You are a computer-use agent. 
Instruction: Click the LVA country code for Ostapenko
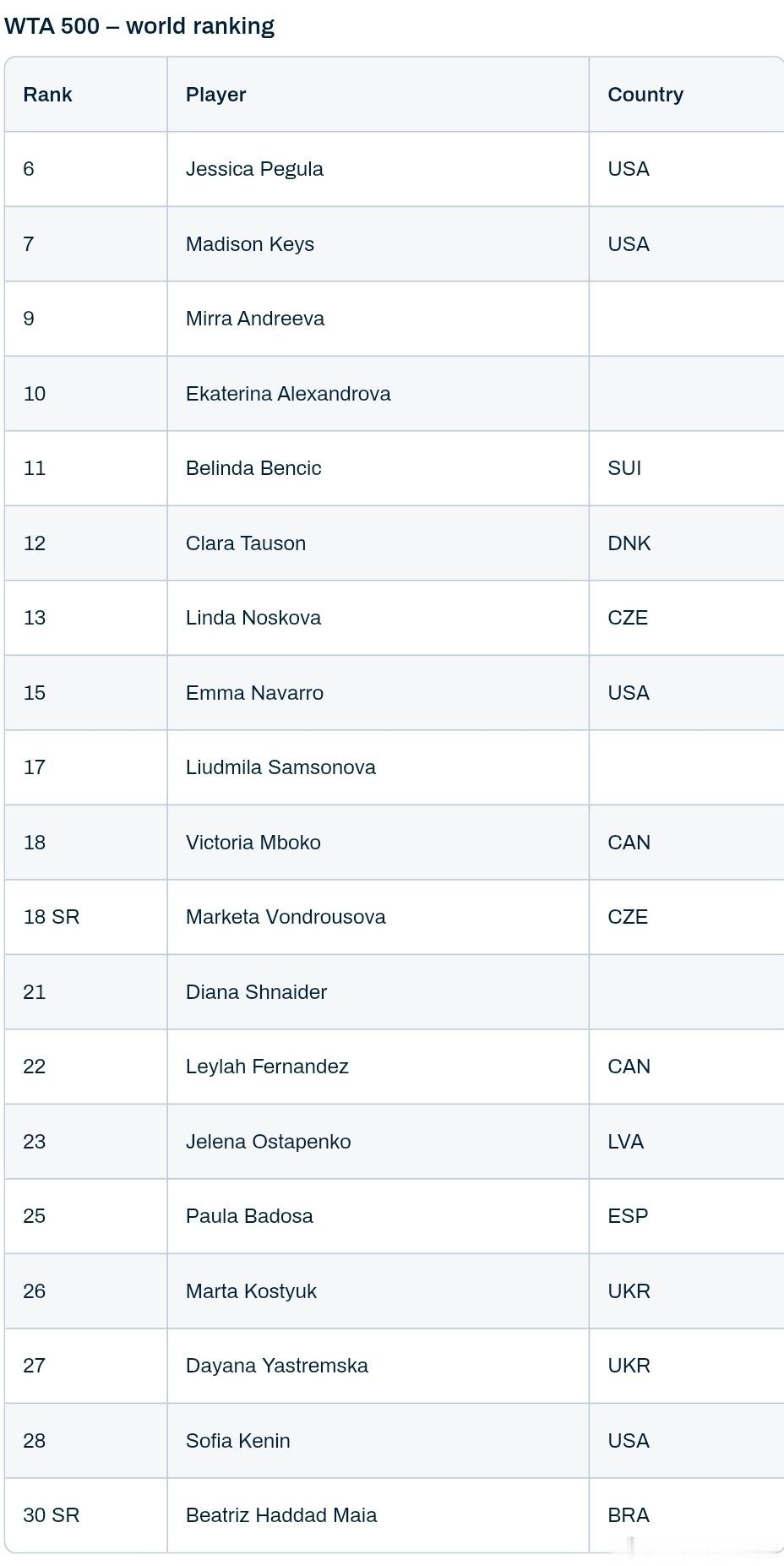[625, 1142]
